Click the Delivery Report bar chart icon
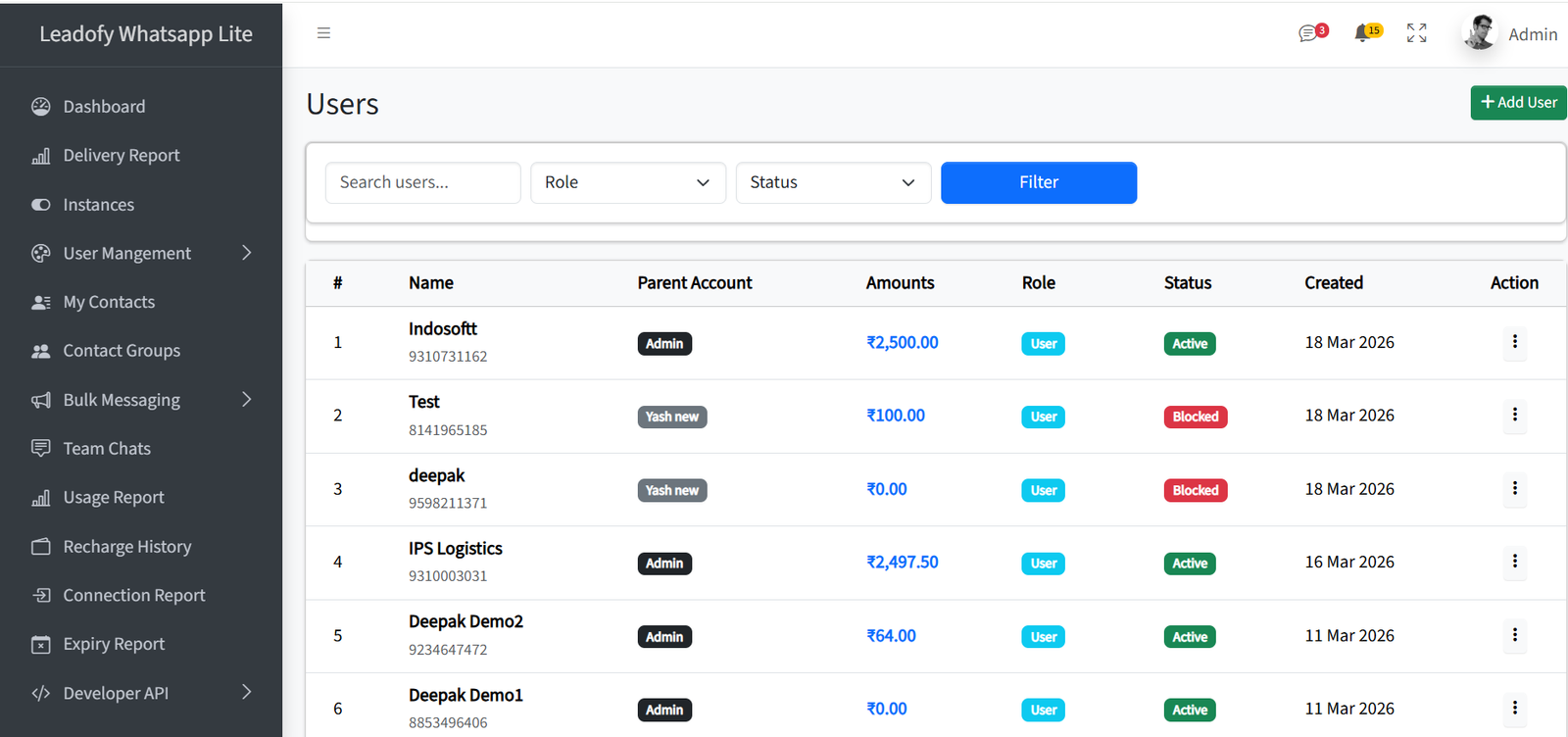This screenshot has width=1568, height=737. coord(40,155)
